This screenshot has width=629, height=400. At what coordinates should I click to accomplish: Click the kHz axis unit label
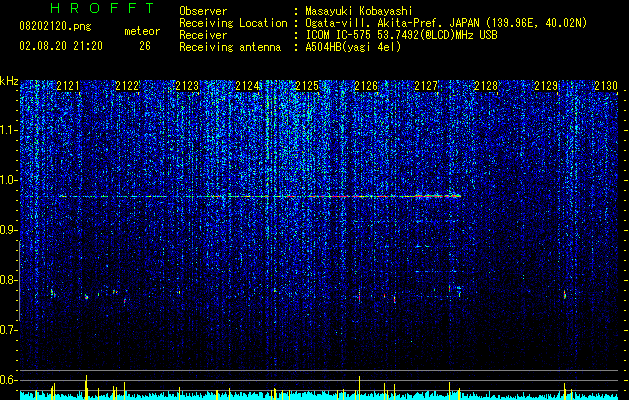9,81
